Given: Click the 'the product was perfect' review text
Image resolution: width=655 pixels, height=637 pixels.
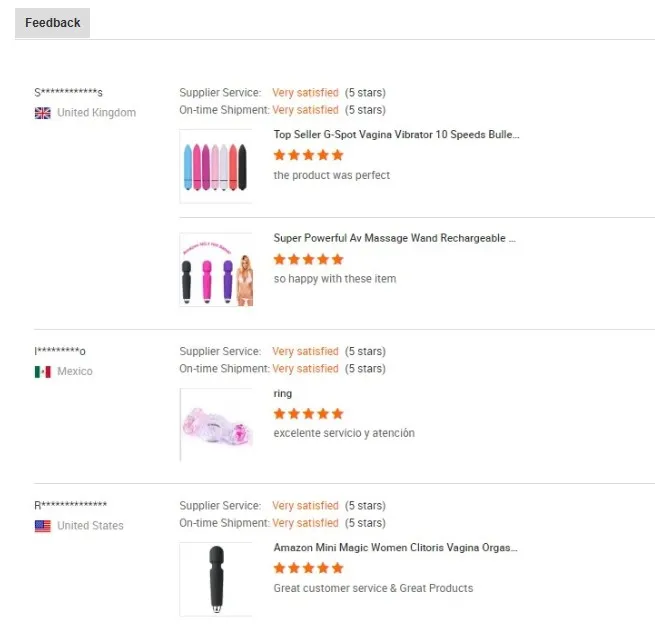Looking at the screenshot, I should pos(331,175).
